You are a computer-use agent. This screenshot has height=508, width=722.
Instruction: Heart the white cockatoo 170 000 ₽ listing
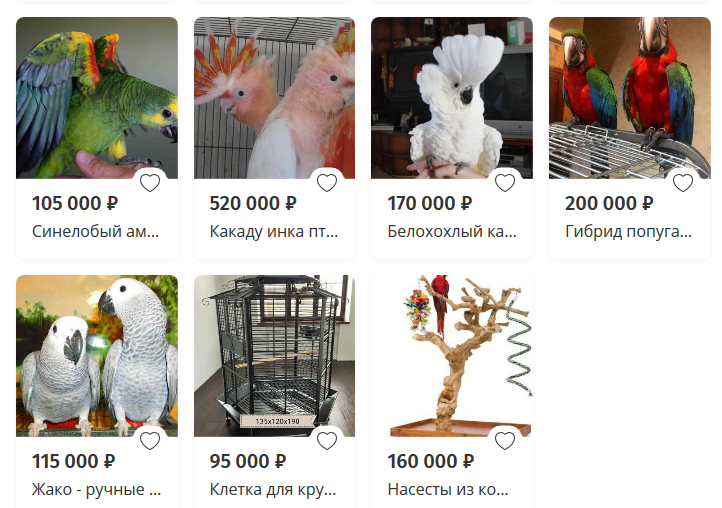point(505,183)
